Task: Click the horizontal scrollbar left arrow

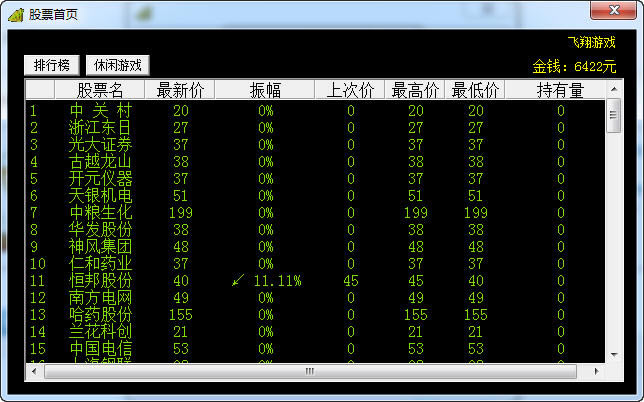Action: (x=33, y=371)
